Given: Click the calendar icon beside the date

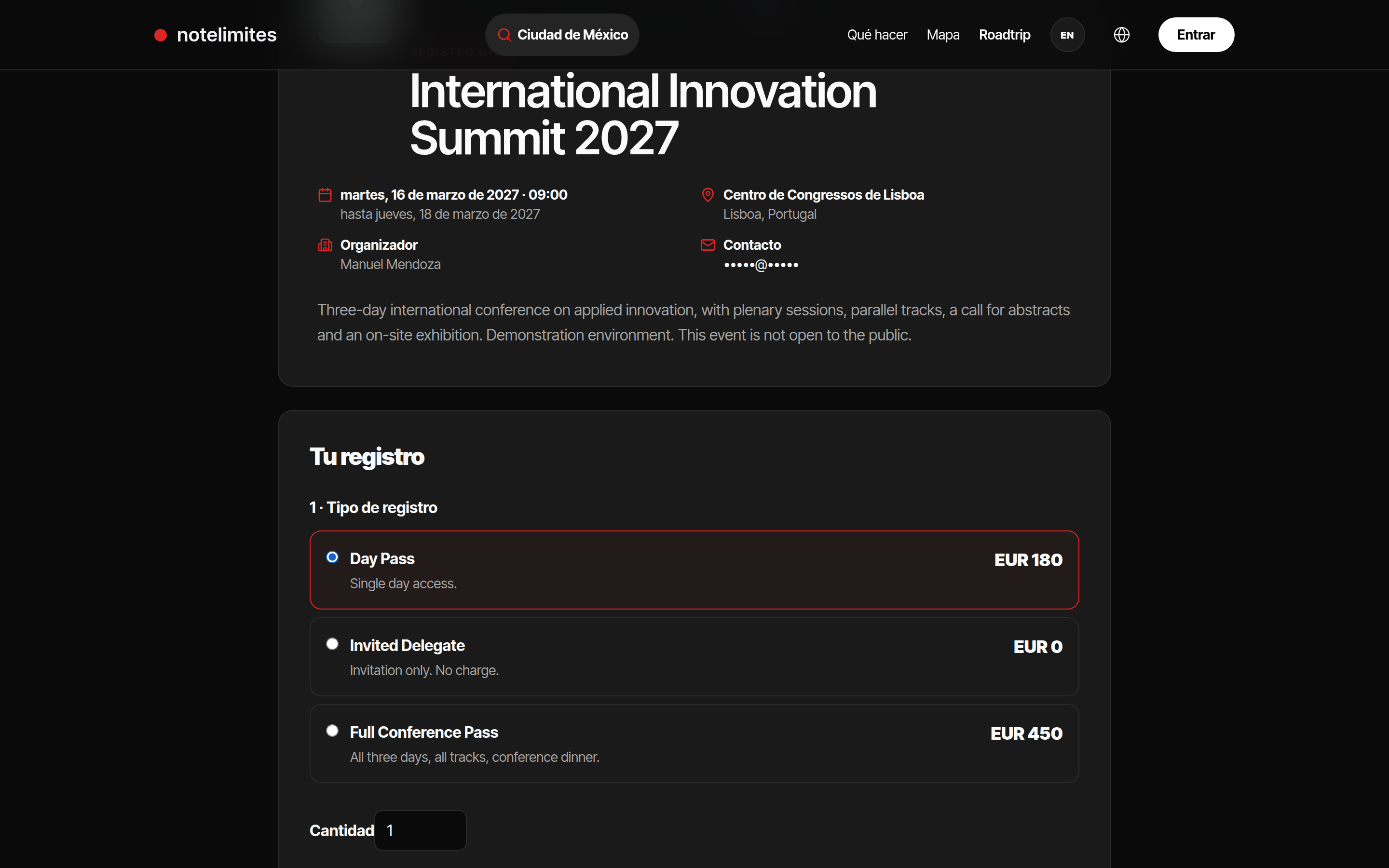Looking at the screenshot, I should (x=325, y=195).
